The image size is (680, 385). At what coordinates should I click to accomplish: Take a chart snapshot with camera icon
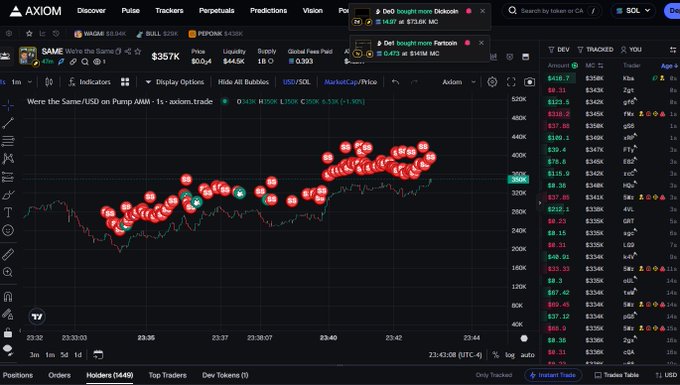coord(530,82)
